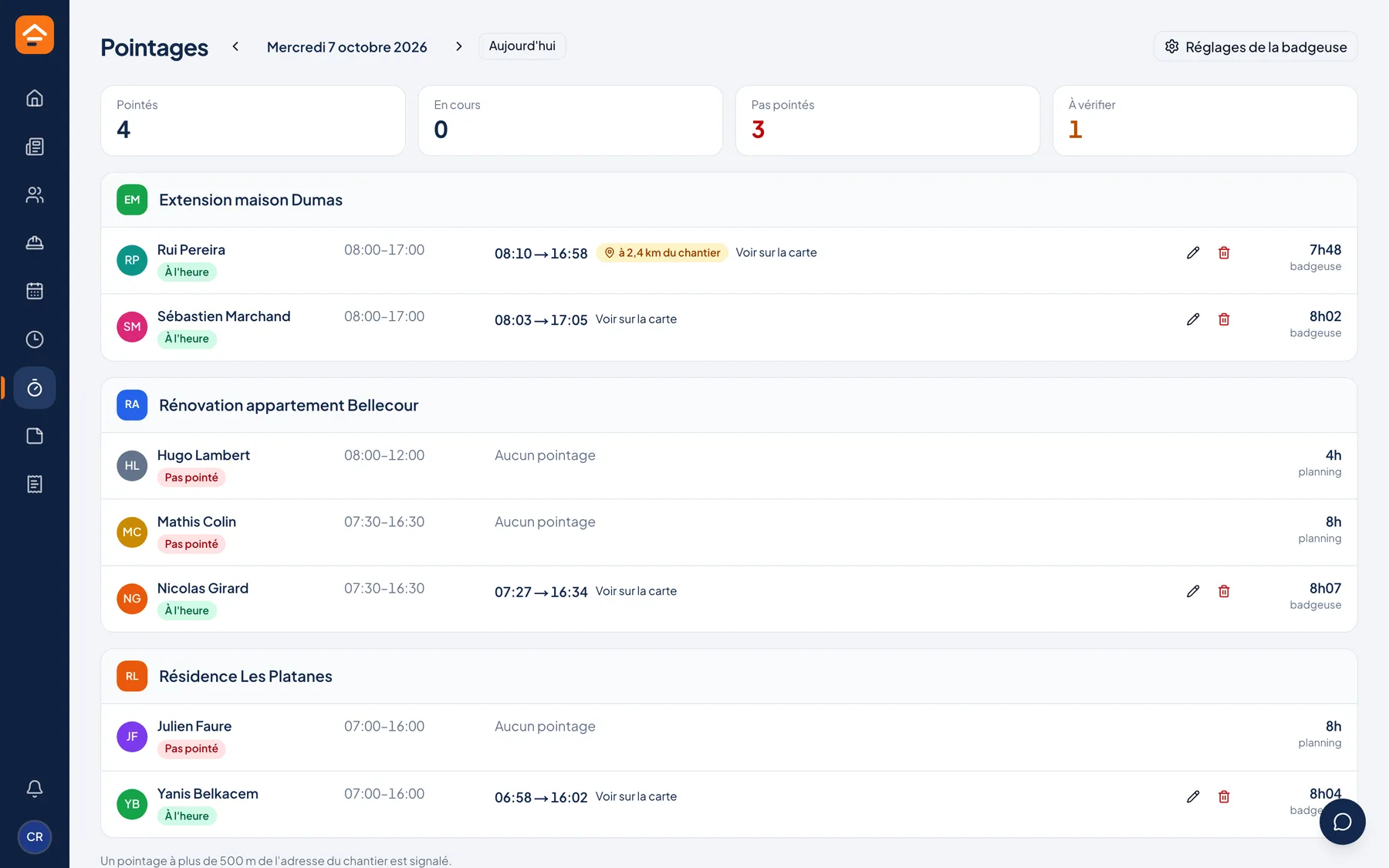
Task: Open the documents stack sidebar icon
Action: pyautogui.click(x=35, y=147)
